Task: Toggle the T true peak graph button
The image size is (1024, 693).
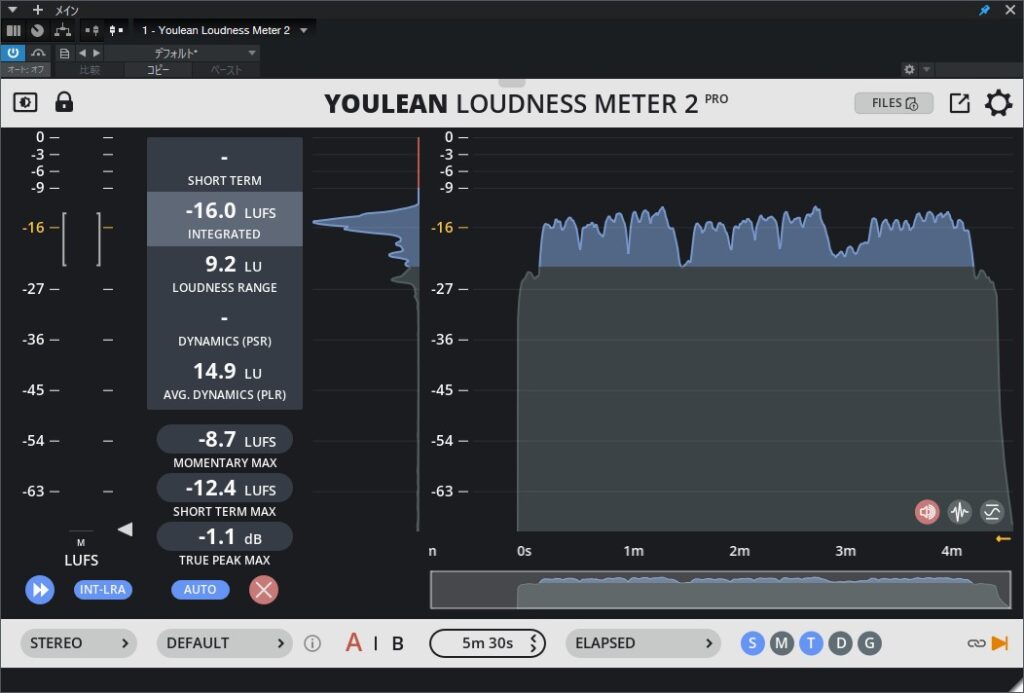Action: pos(811,643)
